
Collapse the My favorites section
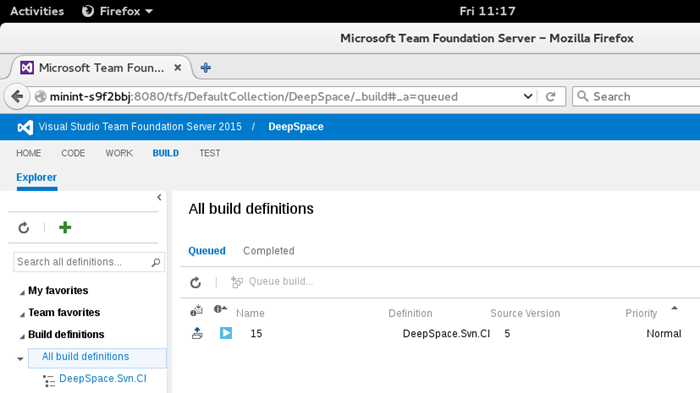point(22,293)
